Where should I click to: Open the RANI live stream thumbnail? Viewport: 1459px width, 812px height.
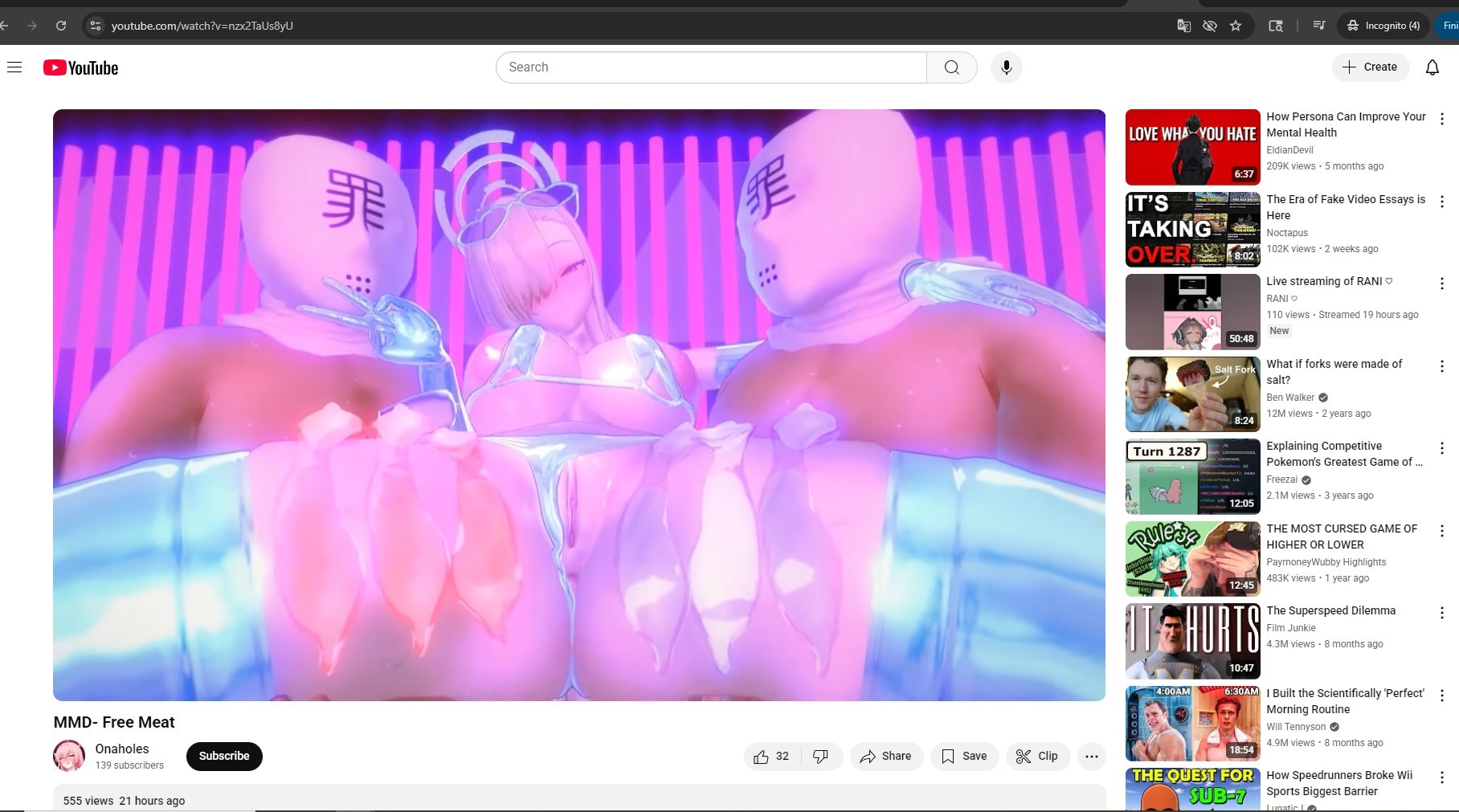pos(1192,312)
